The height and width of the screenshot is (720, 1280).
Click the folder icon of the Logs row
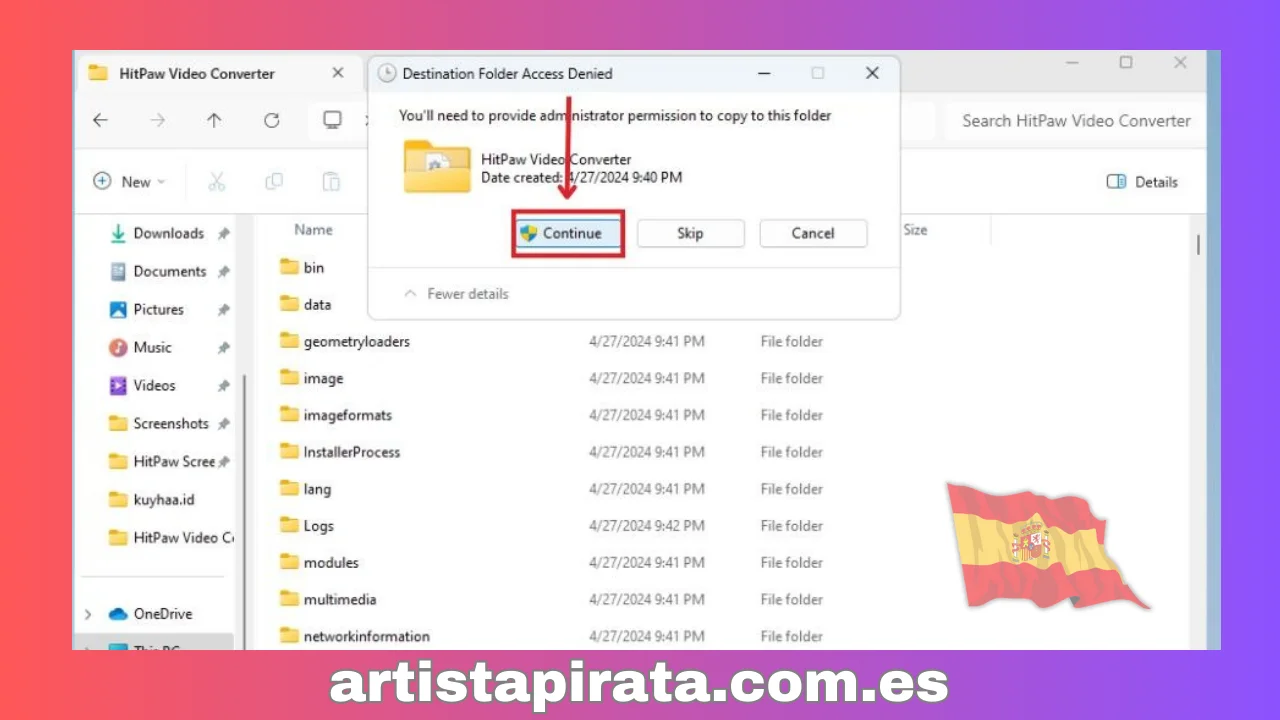(290, 525)
